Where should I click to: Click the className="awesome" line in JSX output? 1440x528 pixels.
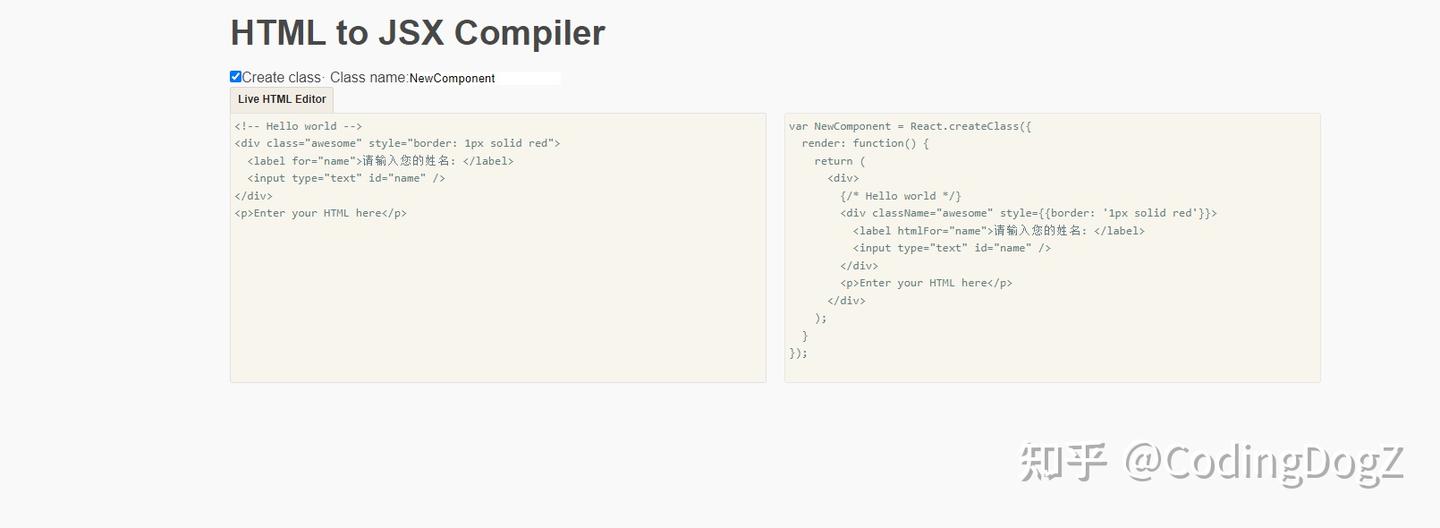point(1028,213)
